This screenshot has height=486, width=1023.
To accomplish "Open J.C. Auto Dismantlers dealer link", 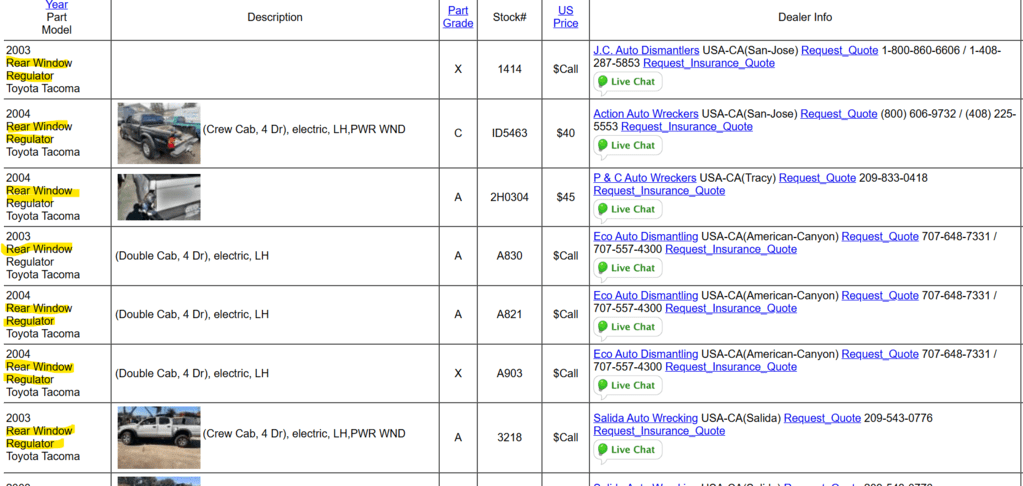I will click(646, 50).
